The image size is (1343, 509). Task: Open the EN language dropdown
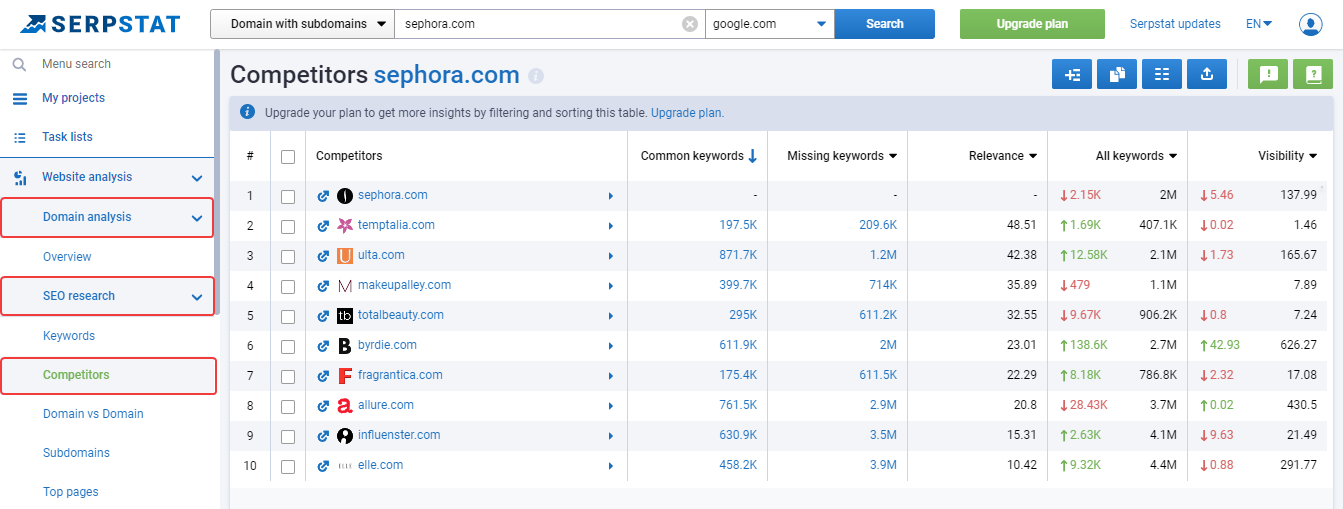[x=1259, y=24]
